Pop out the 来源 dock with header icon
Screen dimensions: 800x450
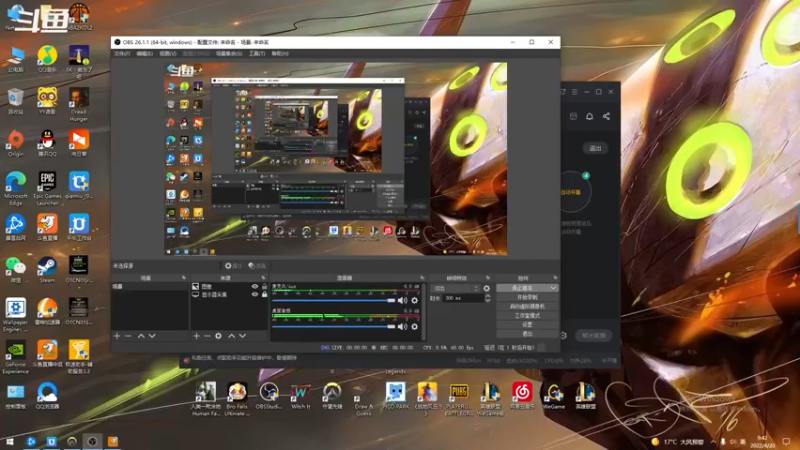point(263,278)
